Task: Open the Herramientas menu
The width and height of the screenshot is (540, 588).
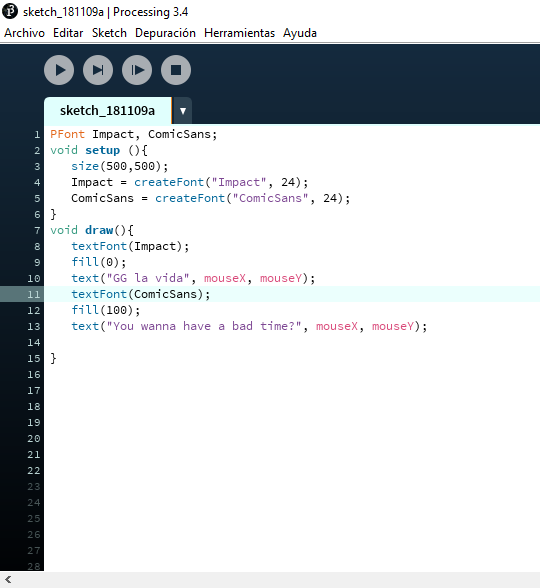Action: pyautogui.click(x=239, y=33)
